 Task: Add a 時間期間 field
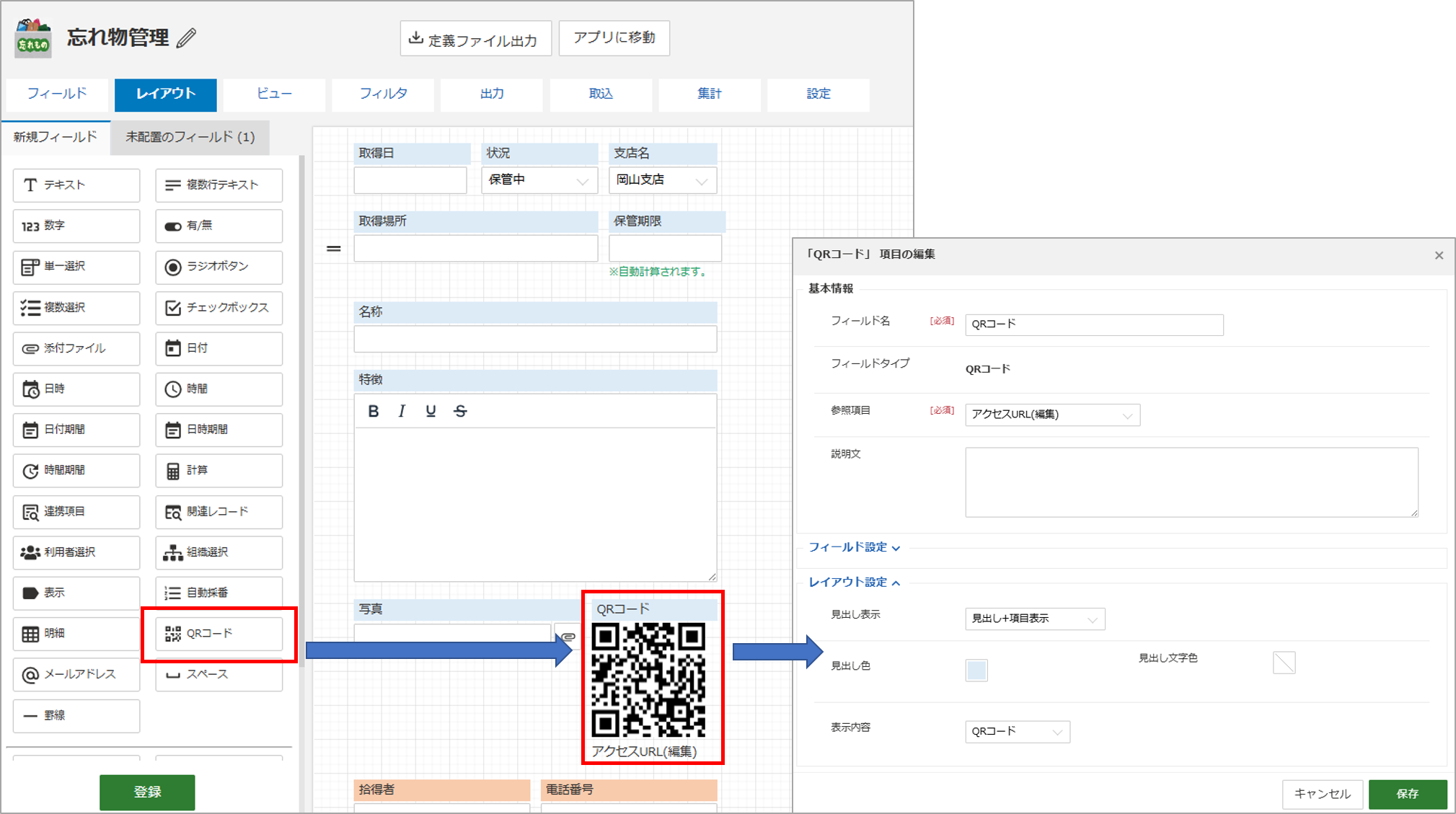point(76,471)
